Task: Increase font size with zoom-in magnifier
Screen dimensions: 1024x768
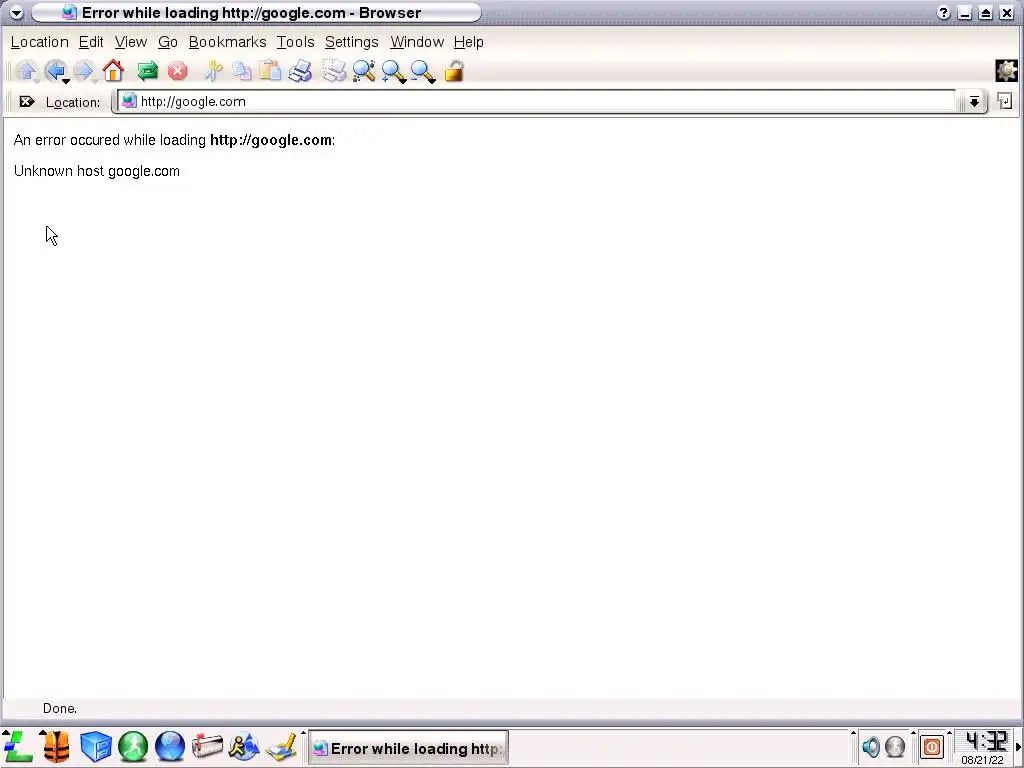Action: [394, 71]
